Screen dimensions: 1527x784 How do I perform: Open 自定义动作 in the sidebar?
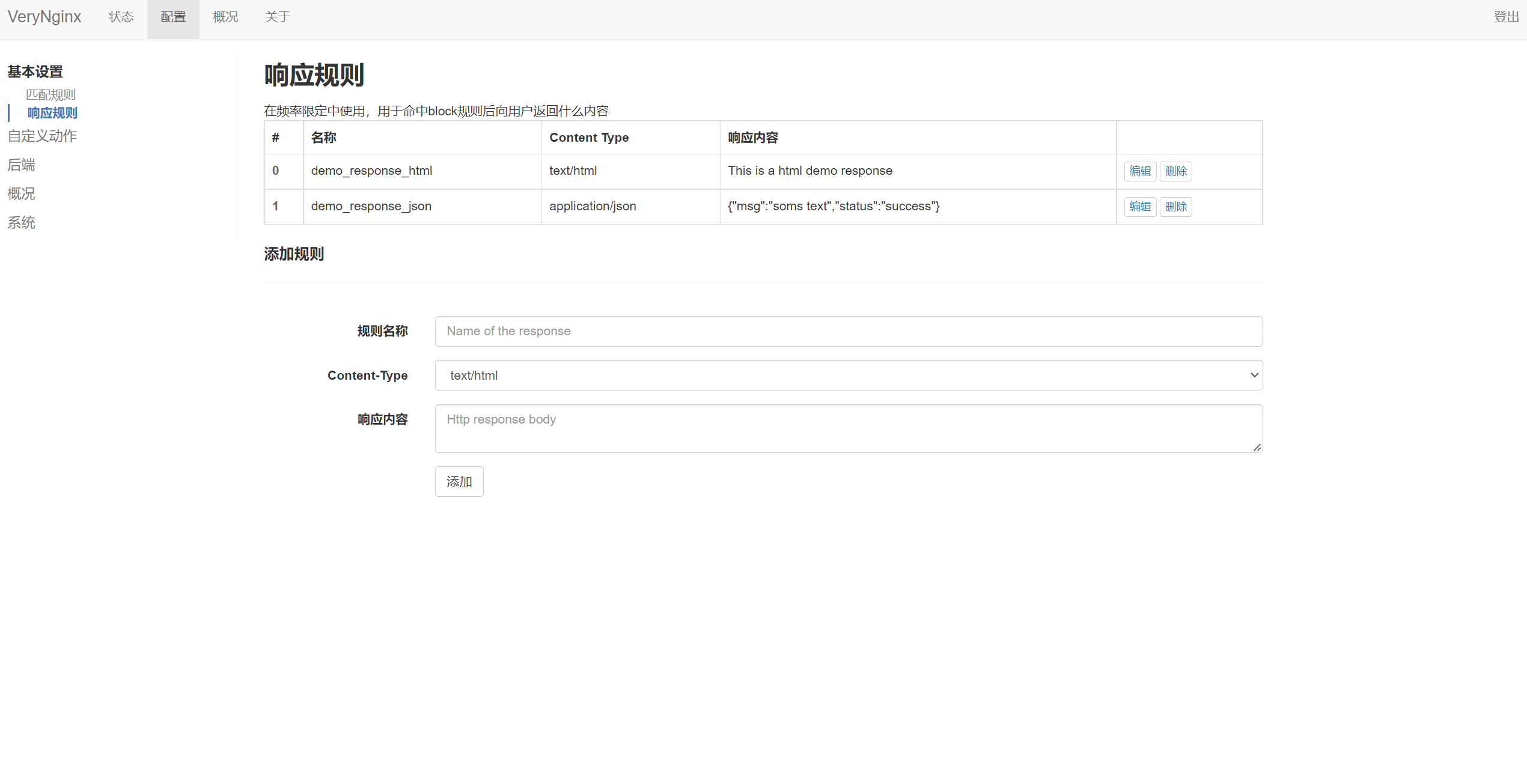(x=42, y=136)
